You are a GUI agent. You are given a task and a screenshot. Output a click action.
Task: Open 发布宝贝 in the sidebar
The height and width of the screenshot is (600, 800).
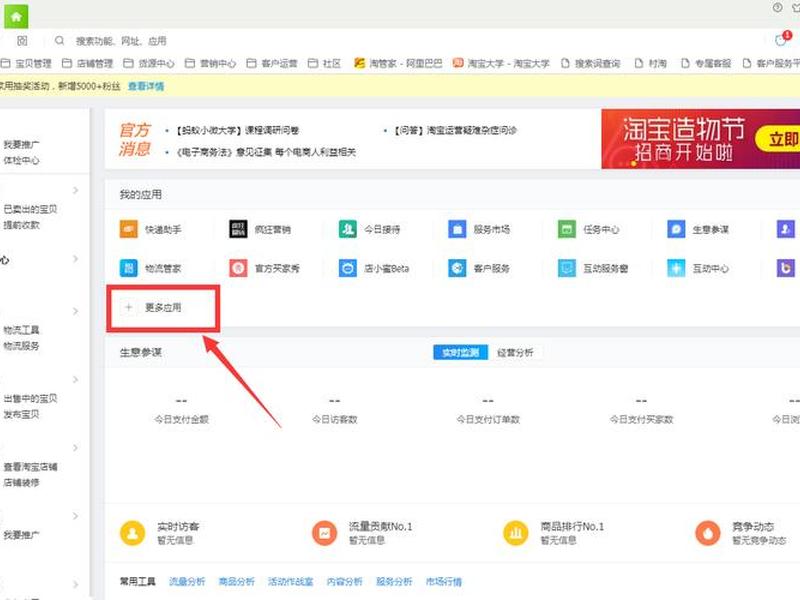click(21, 414)
